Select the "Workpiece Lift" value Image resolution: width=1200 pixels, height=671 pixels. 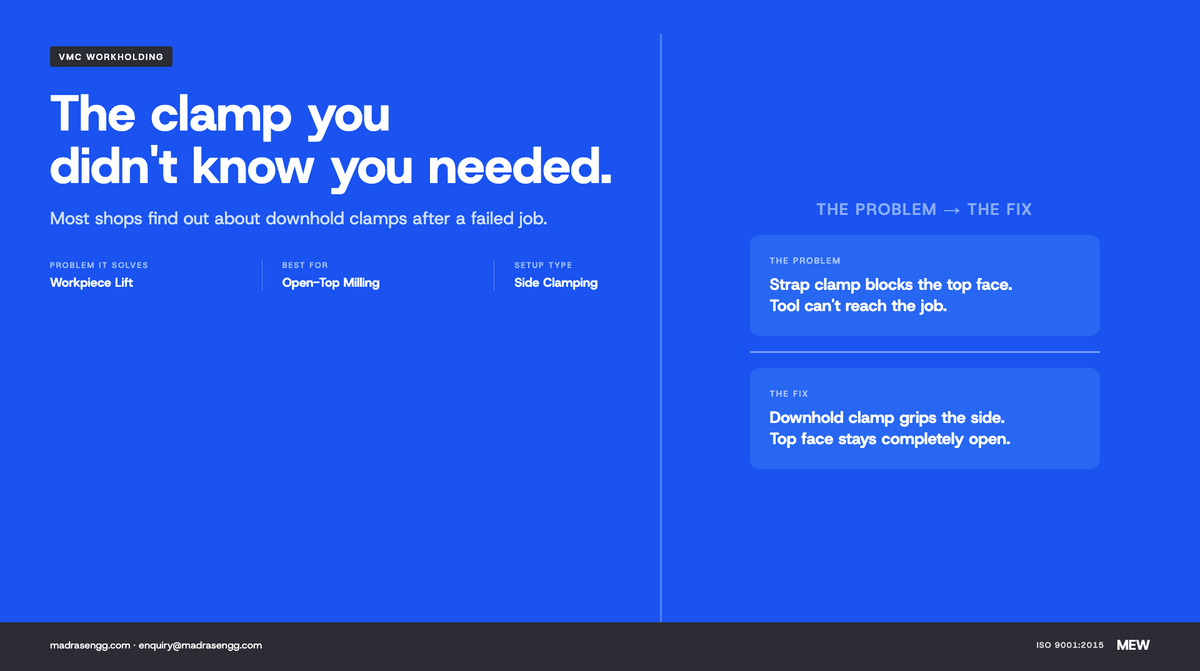[92, 283]
